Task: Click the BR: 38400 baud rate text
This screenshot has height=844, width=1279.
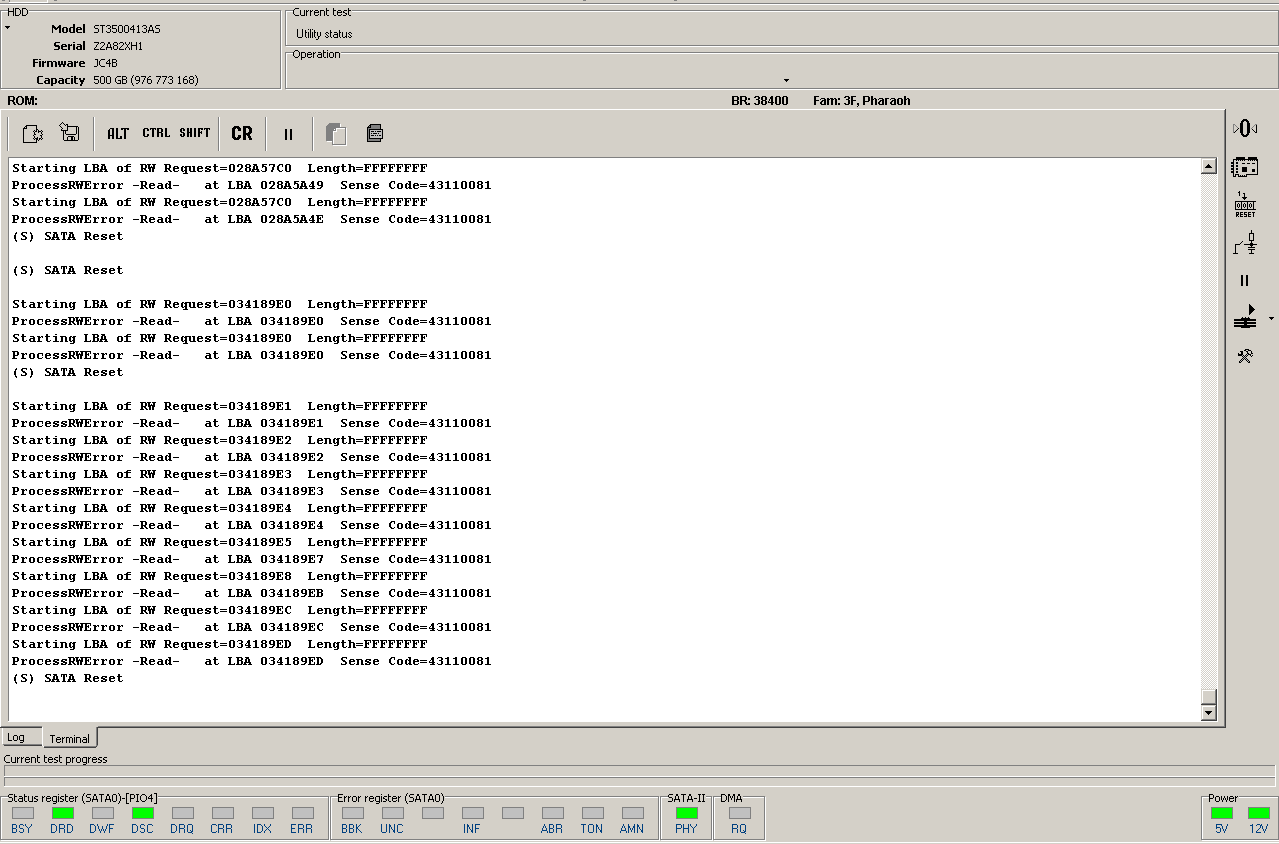Action: [759, 101]
